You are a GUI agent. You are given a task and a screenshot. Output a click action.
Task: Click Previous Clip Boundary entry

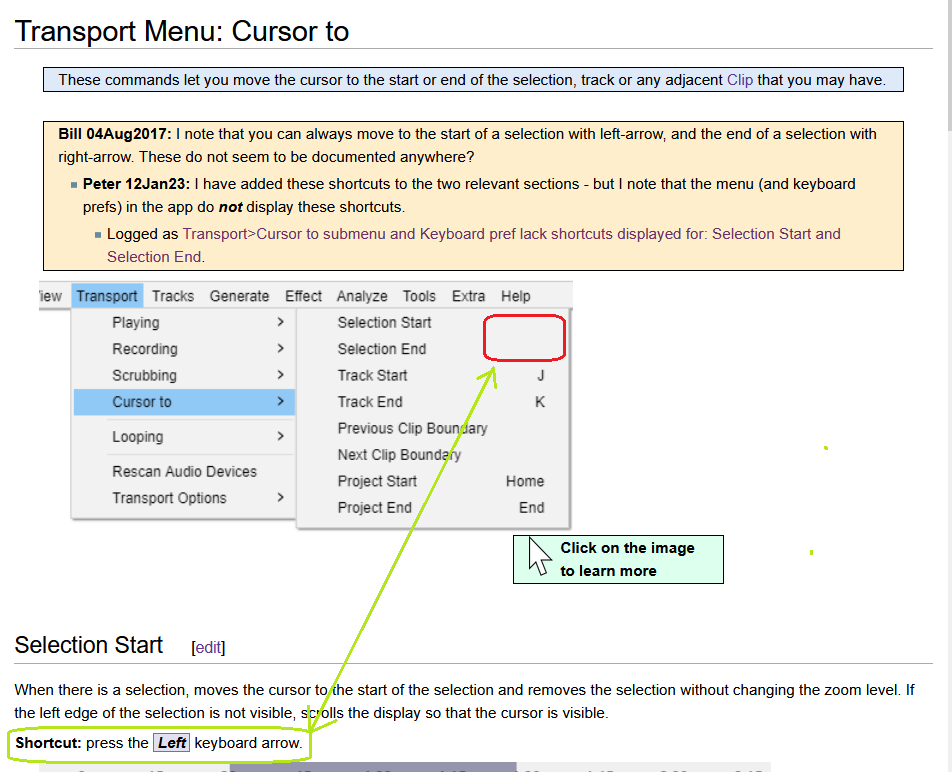click(414, 428)
